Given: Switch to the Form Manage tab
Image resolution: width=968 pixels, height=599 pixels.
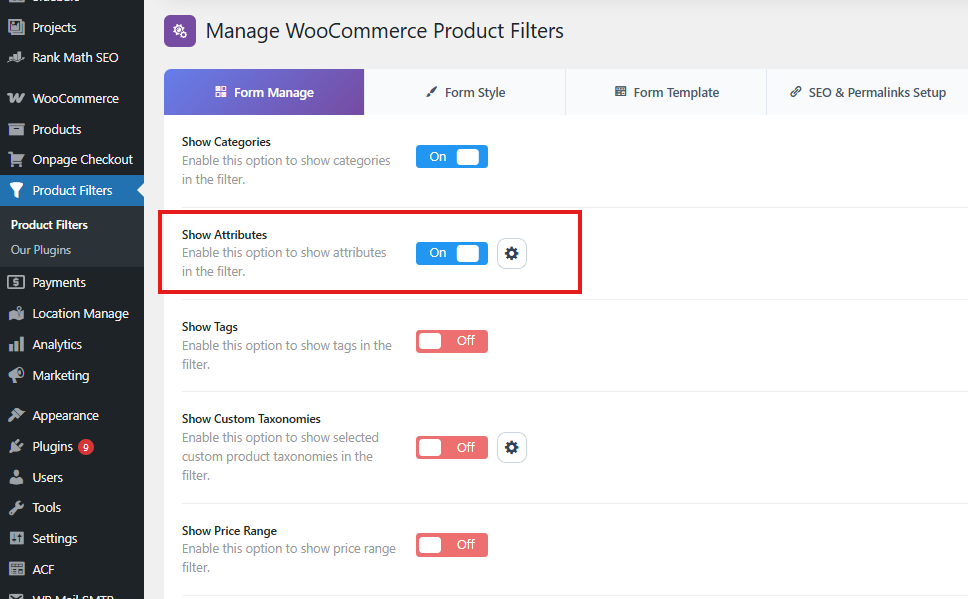Looking at the screenshot, I should coord(264,92).
